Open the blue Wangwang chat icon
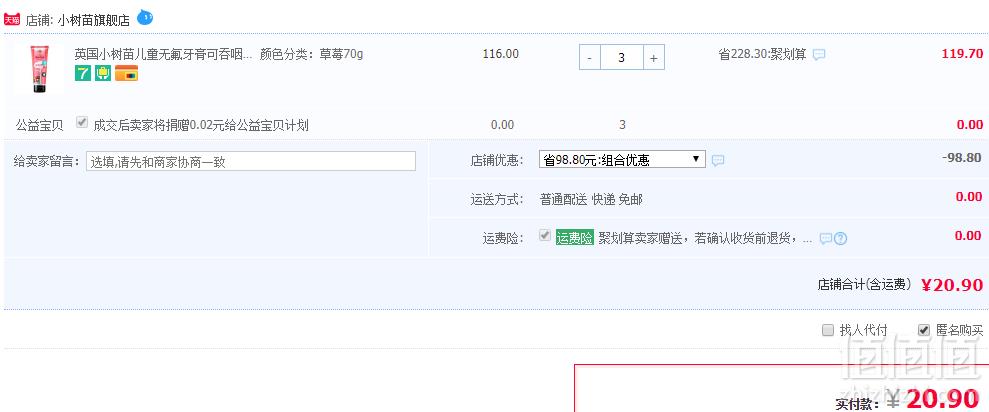Screen dimensions: 989x412 pos(144,18)
